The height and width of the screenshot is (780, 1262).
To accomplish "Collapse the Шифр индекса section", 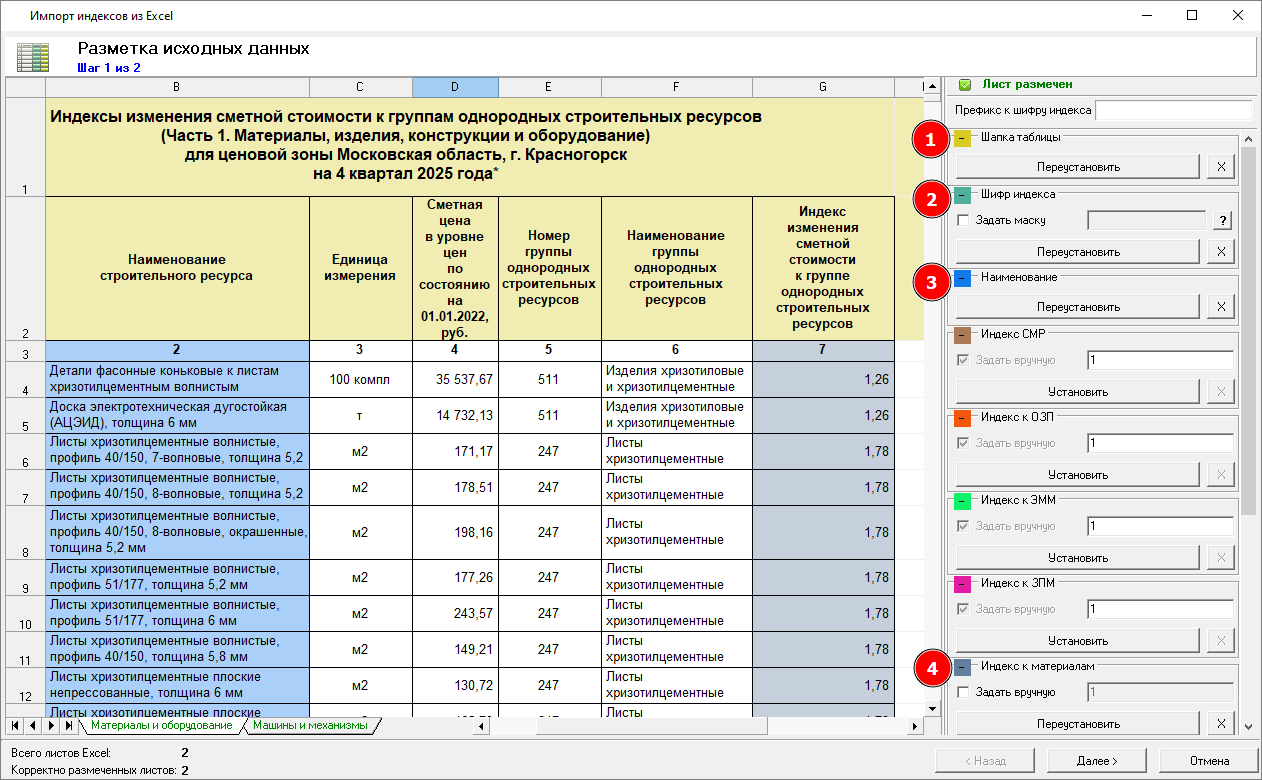I will tap(962, 196).
